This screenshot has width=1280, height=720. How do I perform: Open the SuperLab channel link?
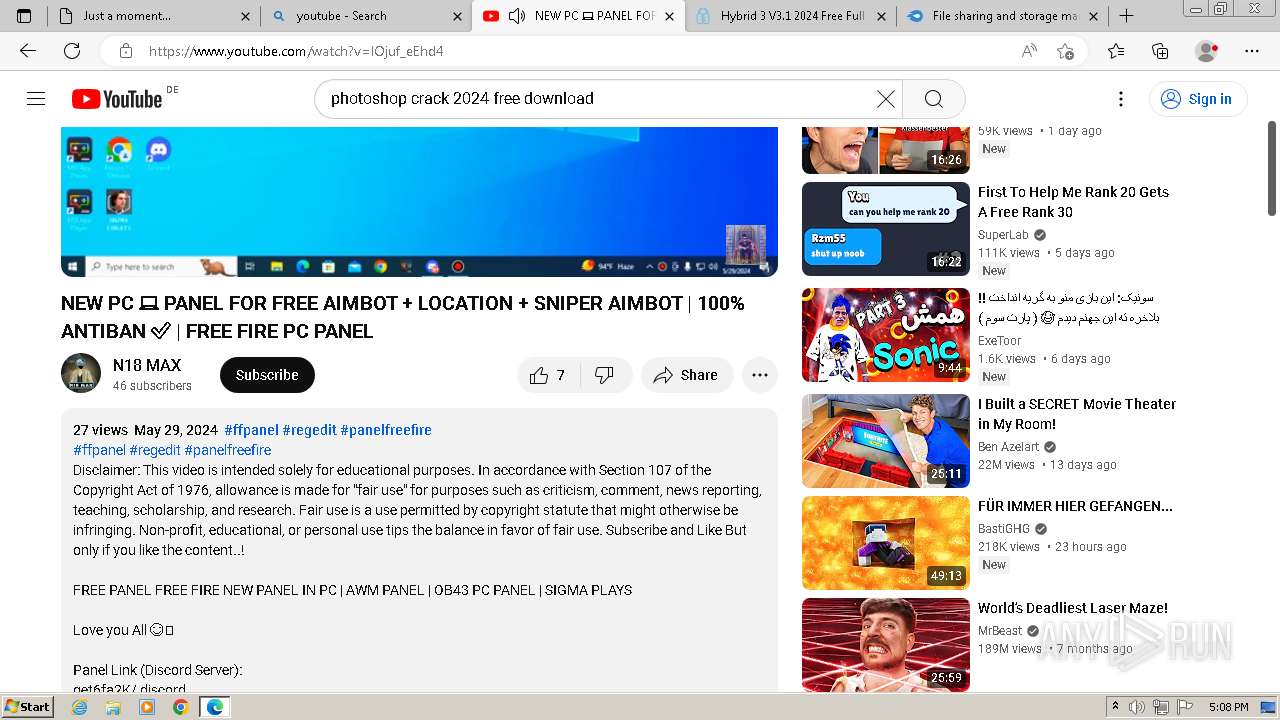tap(1003, 235)
